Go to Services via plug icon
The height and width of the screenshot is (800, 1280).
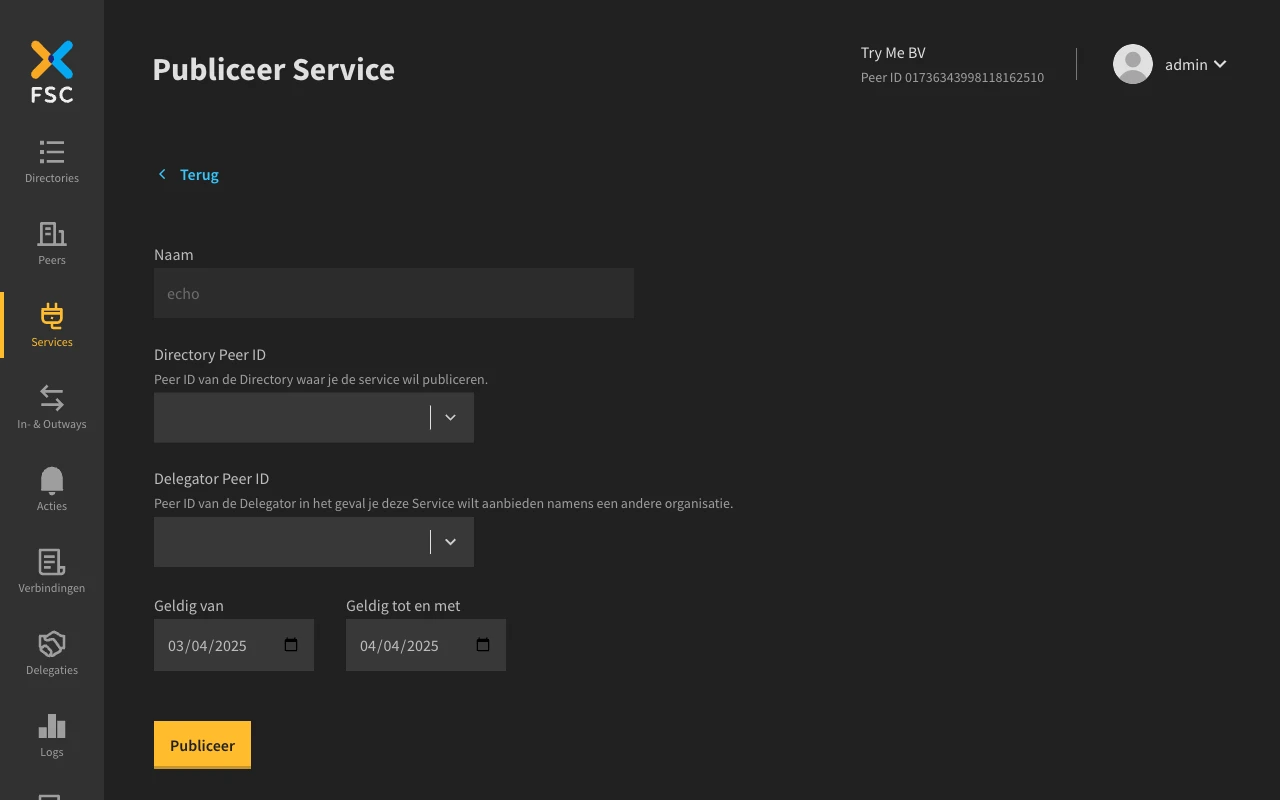pos(52,317)
